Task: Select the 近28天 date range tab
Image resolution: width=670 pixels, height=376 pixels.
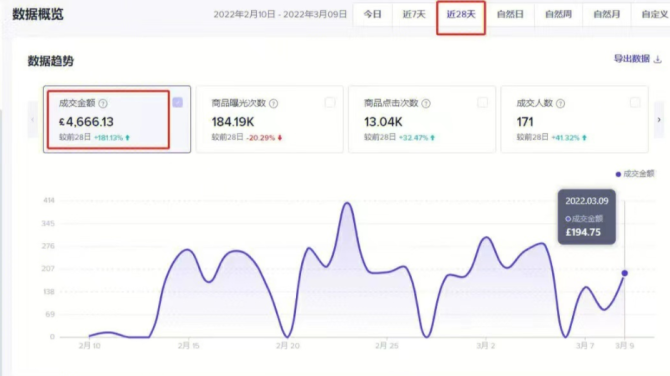Action: (x=461, y=14)
